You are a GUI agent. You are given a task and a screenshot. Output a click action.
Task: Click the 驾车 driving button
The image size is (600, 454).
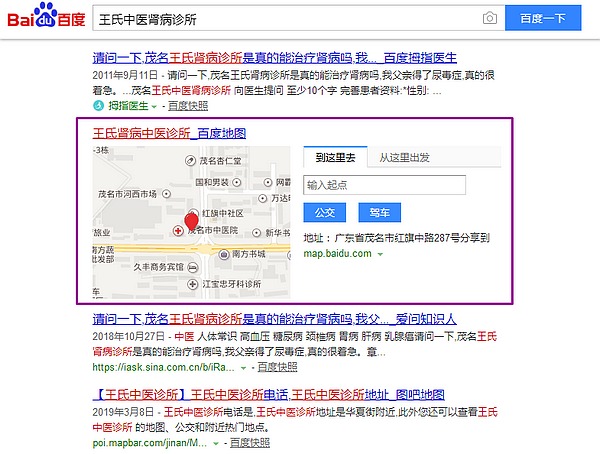tap(379, 212)
